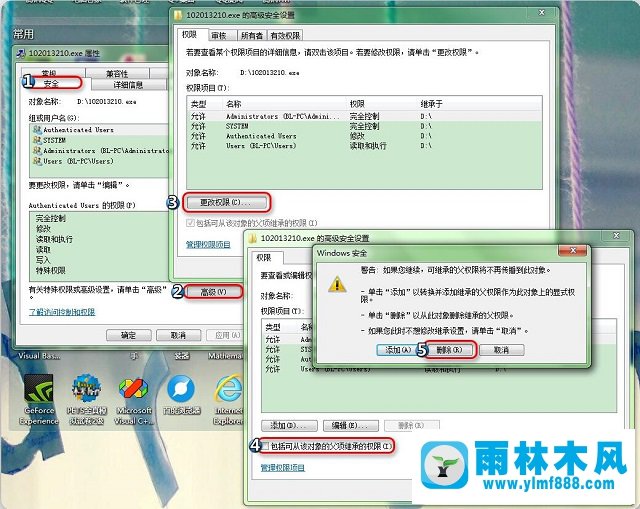Open 了解访问控制和权限 link
640x509 pixels.
tap(62, 312)
